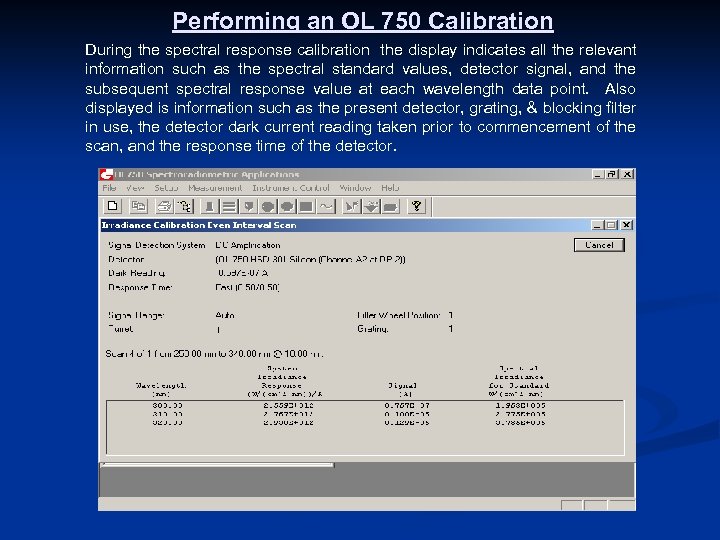Click the stamp-shaped toolbar icon
This screenshot has height=540, width=720.
(209, 207)
